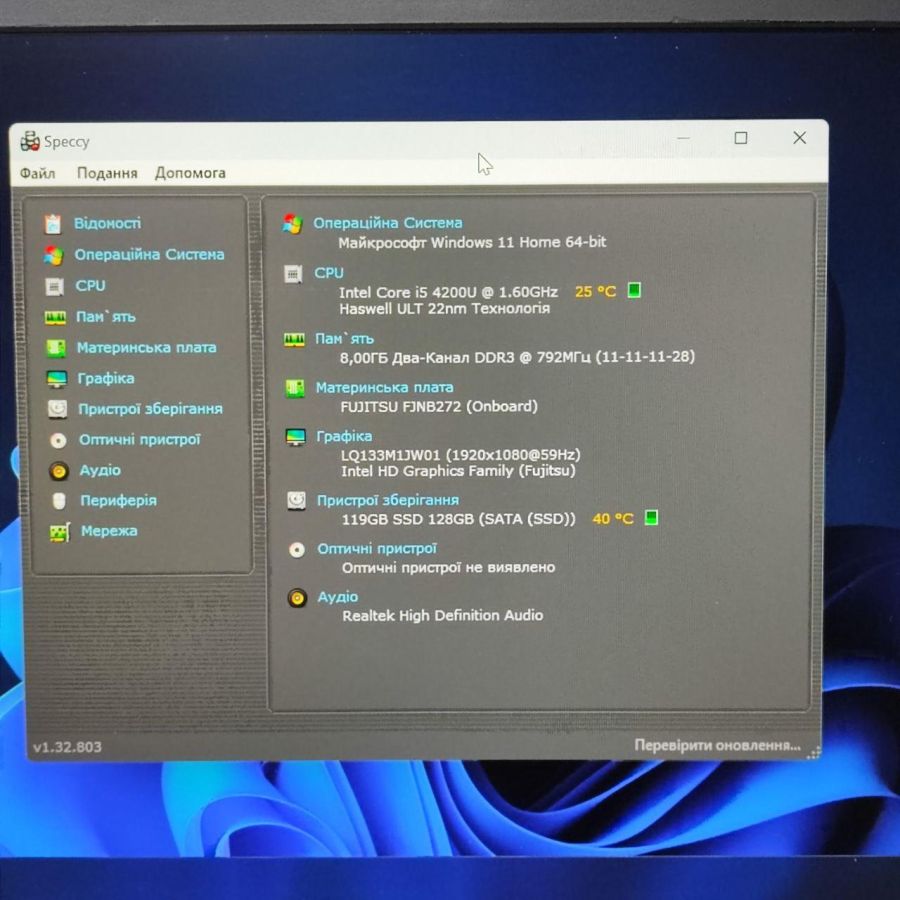
Task: Click the Speccy app icon in title bar
Action: pos(29,141)
